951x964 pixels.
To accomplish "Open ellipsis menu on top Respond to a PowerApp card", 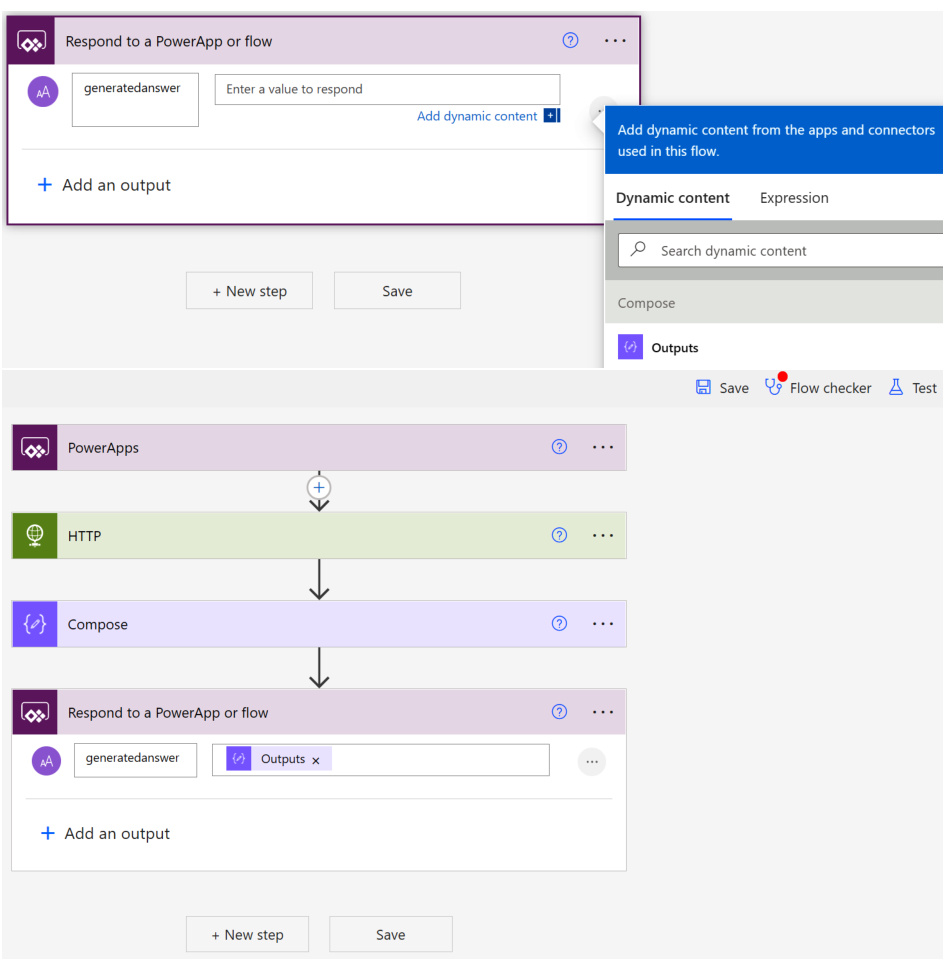I will coord(615,41).
